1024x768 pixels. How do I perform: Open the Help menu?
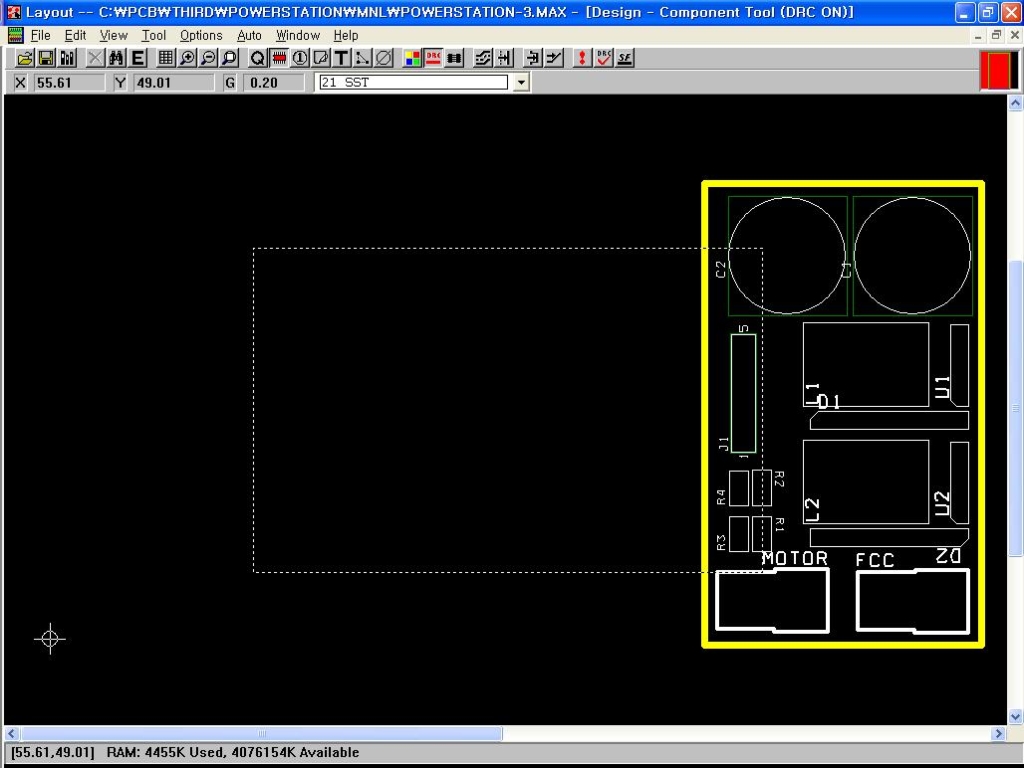point(345,35)
